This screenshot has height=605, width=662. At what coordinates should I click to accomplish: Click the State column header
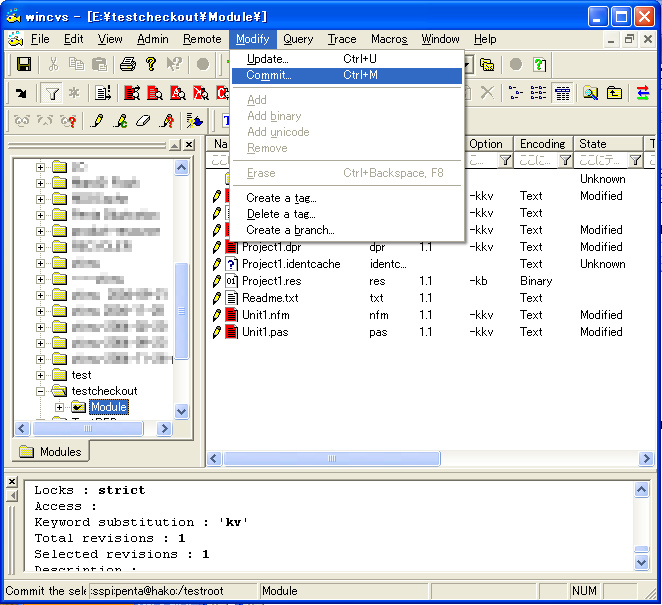(608, 144)
